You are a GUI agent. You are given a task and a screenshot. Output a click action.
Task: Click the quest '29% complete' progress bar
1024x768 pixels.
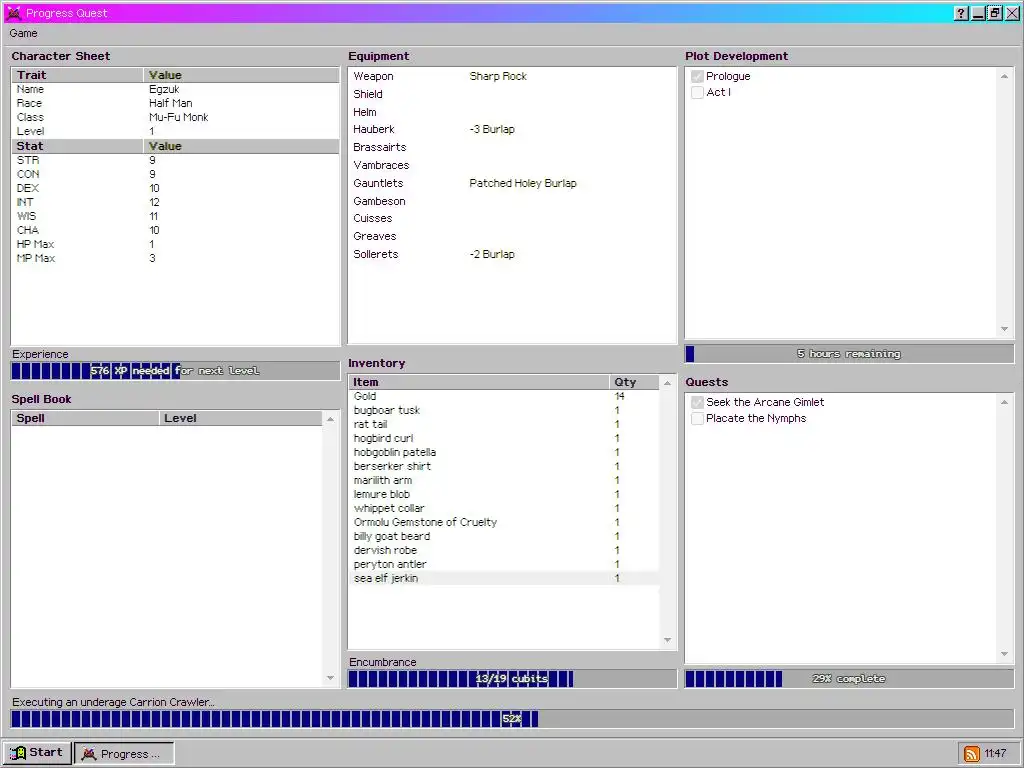(x=849, y=679)
